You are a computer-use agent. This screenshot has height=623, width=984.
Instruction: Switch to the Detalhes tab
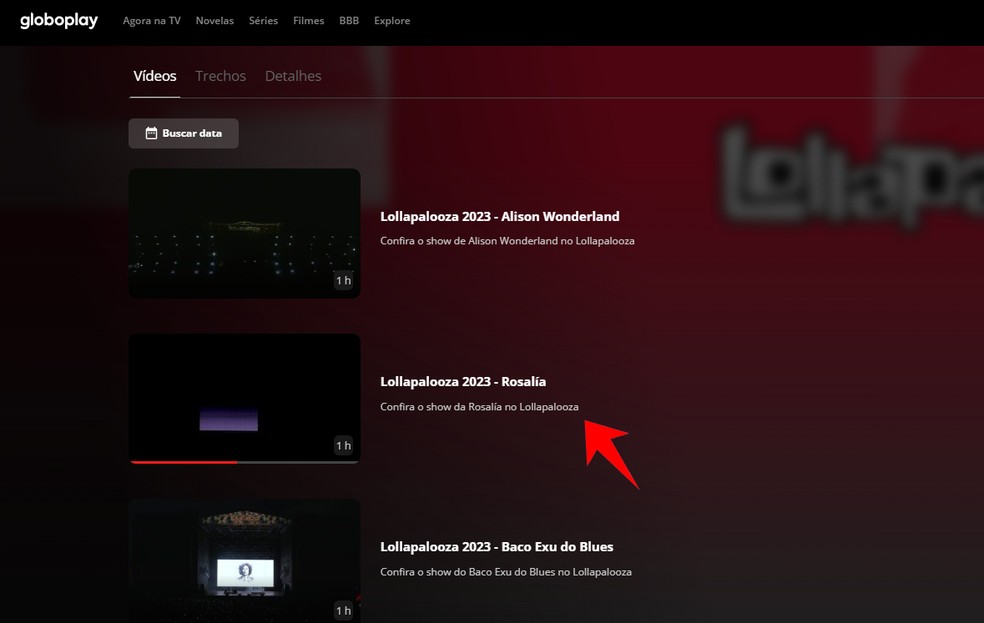tap(293, 76)
